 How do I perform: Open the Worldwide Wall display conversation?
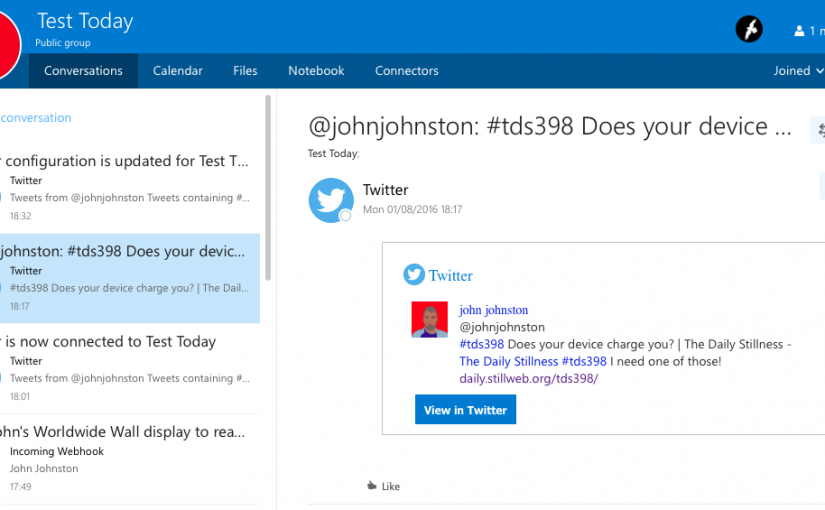(130, 459)
